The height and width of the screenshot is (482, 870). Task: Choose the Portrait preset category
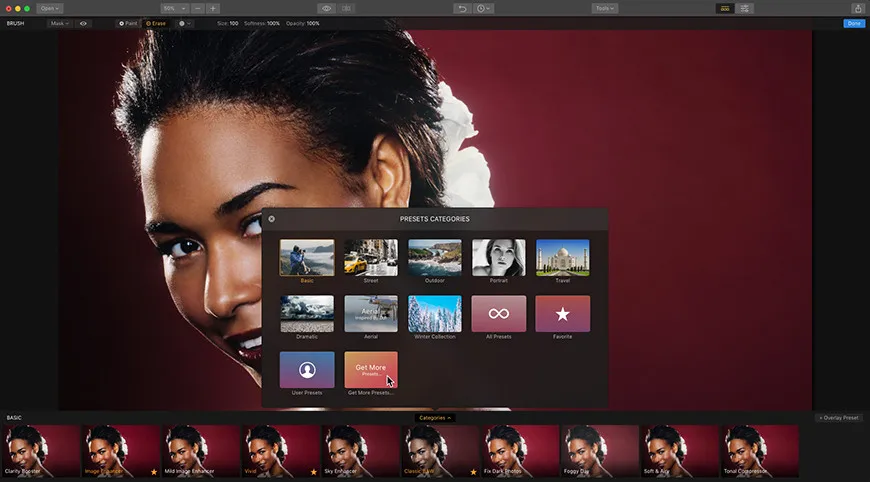click(498, 258)
